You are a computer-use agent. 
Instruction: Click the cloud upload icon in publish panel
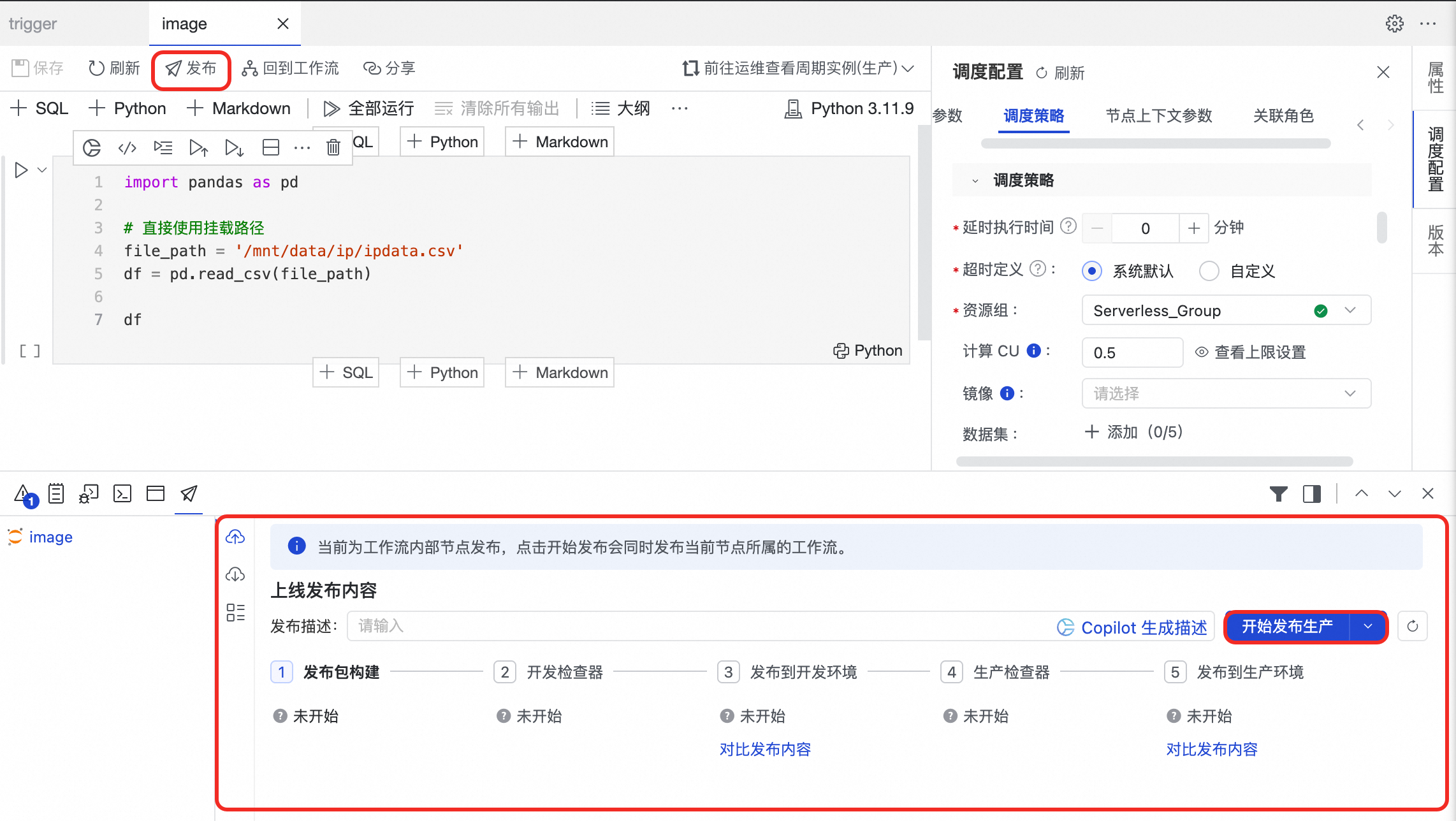pos(235,537)
